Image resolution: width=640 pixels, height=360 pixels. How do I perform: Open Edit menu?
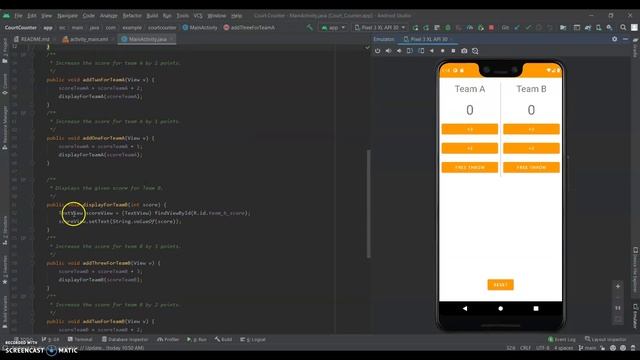pyautogui.click(x=32, y=16)
